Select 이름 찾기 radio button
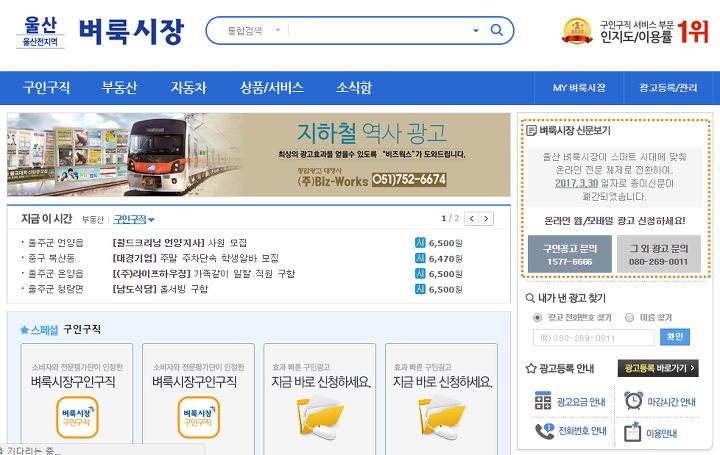Image resolution: width=720 pixels, height=455 pixels. [630, 317]
